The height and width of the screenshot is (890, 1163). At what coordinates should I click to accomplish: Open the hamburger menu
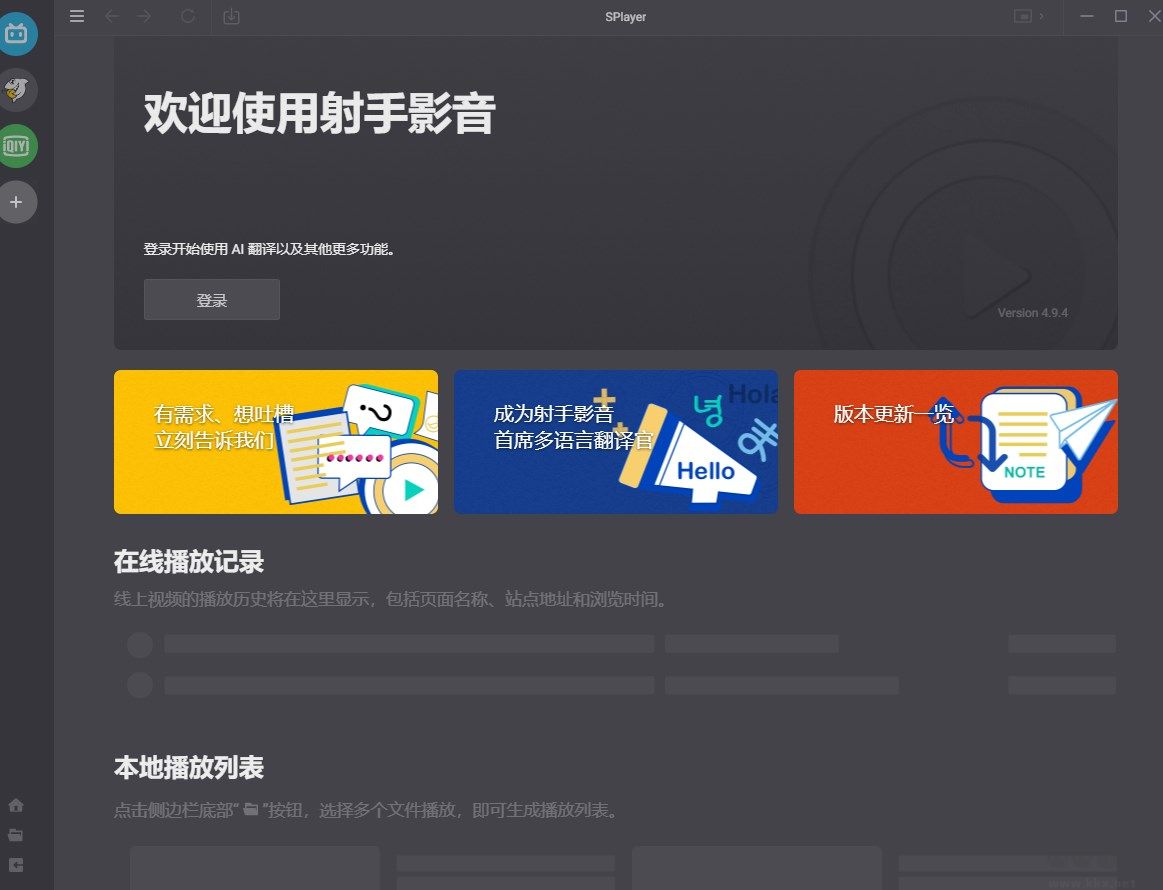[x=77, y=16]
